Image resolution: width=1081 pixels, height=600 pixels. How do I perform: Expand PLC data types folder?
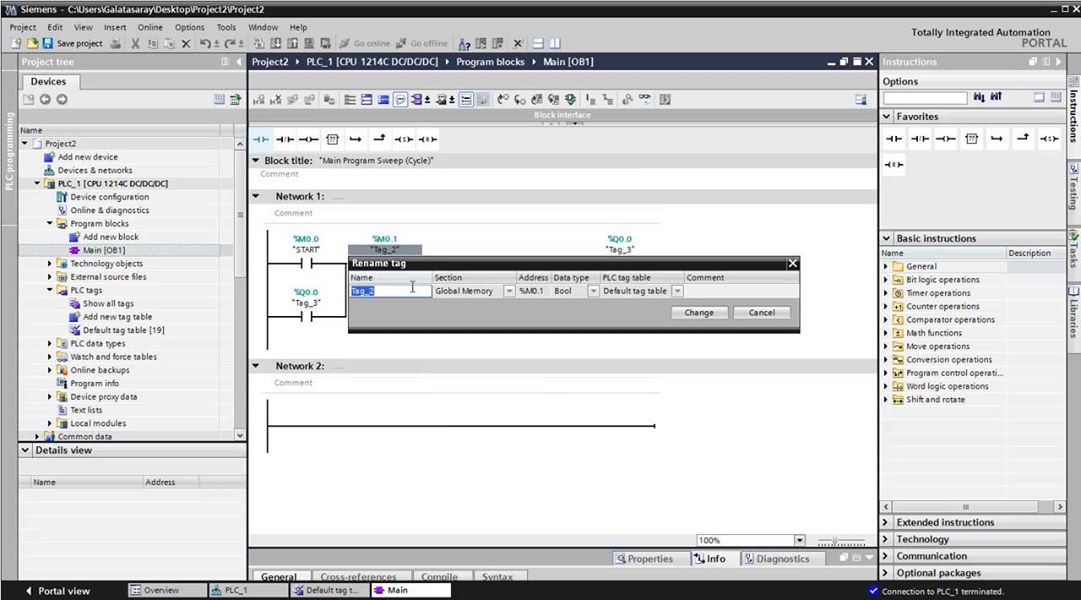(50, 343)
